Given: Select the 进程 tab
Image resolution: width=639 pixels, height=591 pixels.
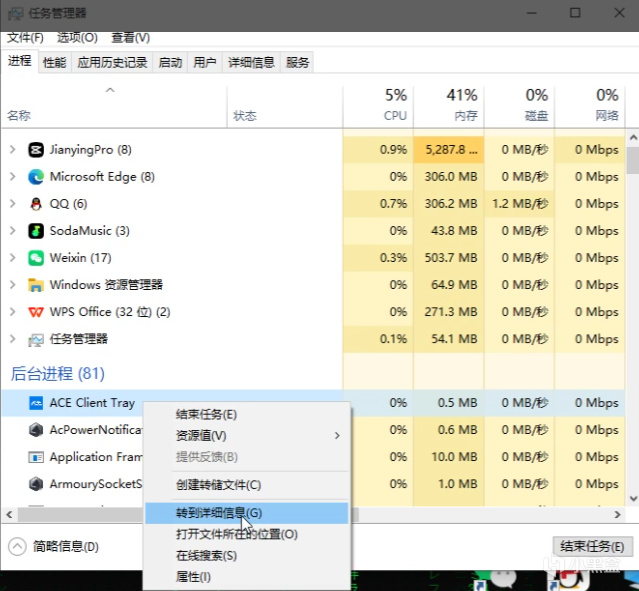Looking at the screenshot, I should tap(19, 61).
